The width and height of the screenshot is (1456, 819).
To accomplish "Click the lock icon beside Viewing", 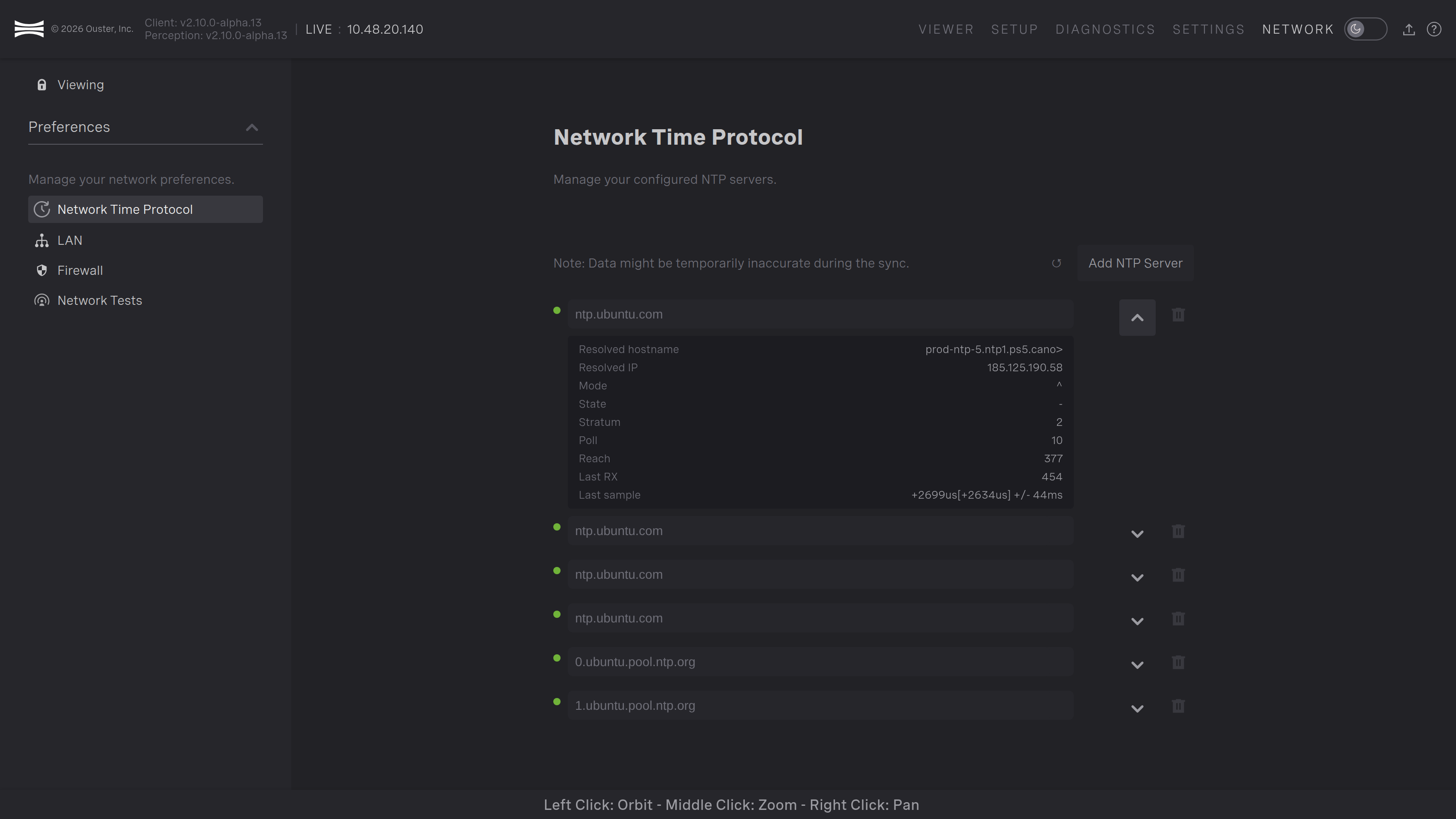I will (x=42, y=85).
